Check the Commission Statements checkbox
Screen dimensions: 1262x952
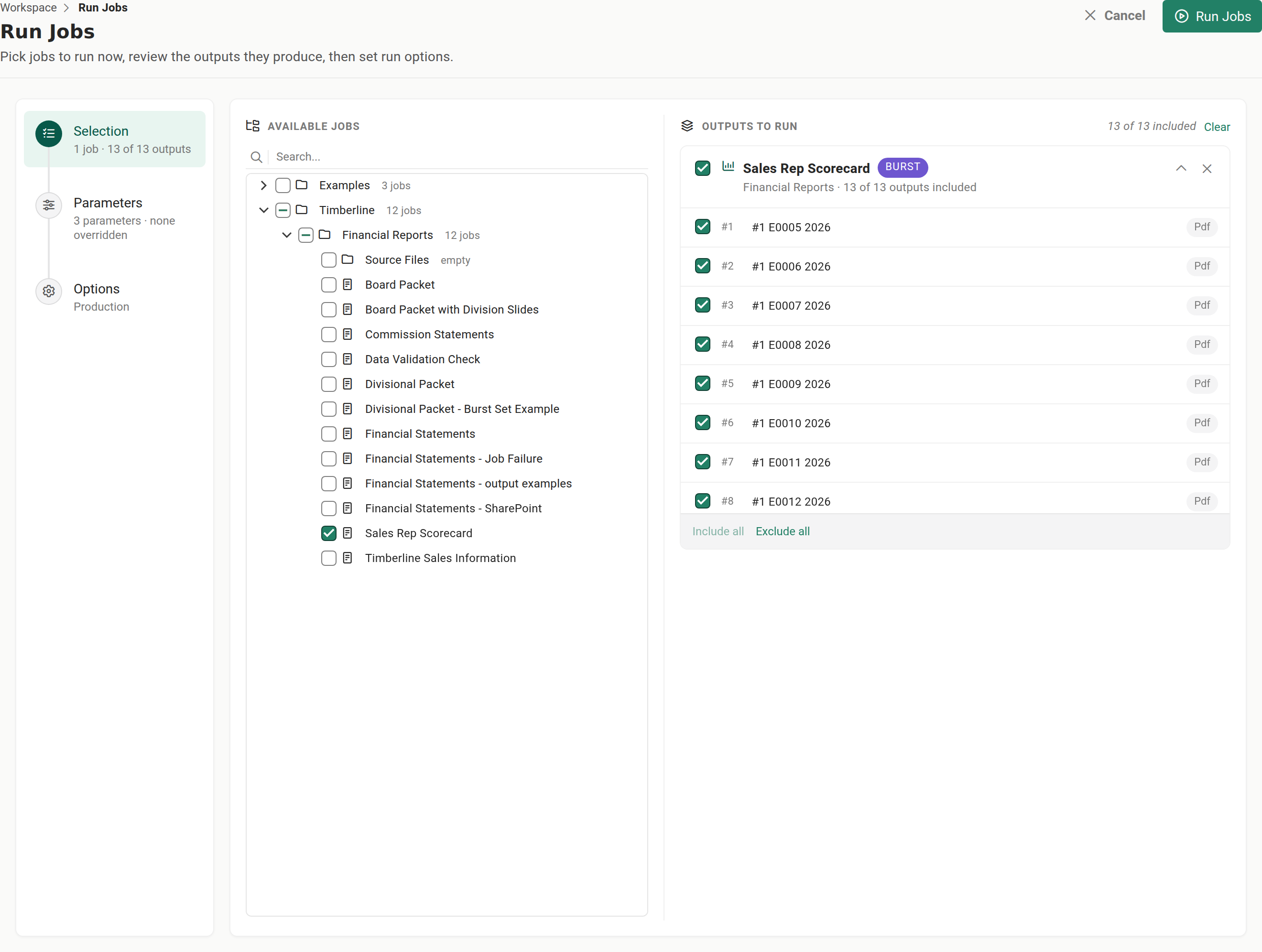[x=328, y=334]
